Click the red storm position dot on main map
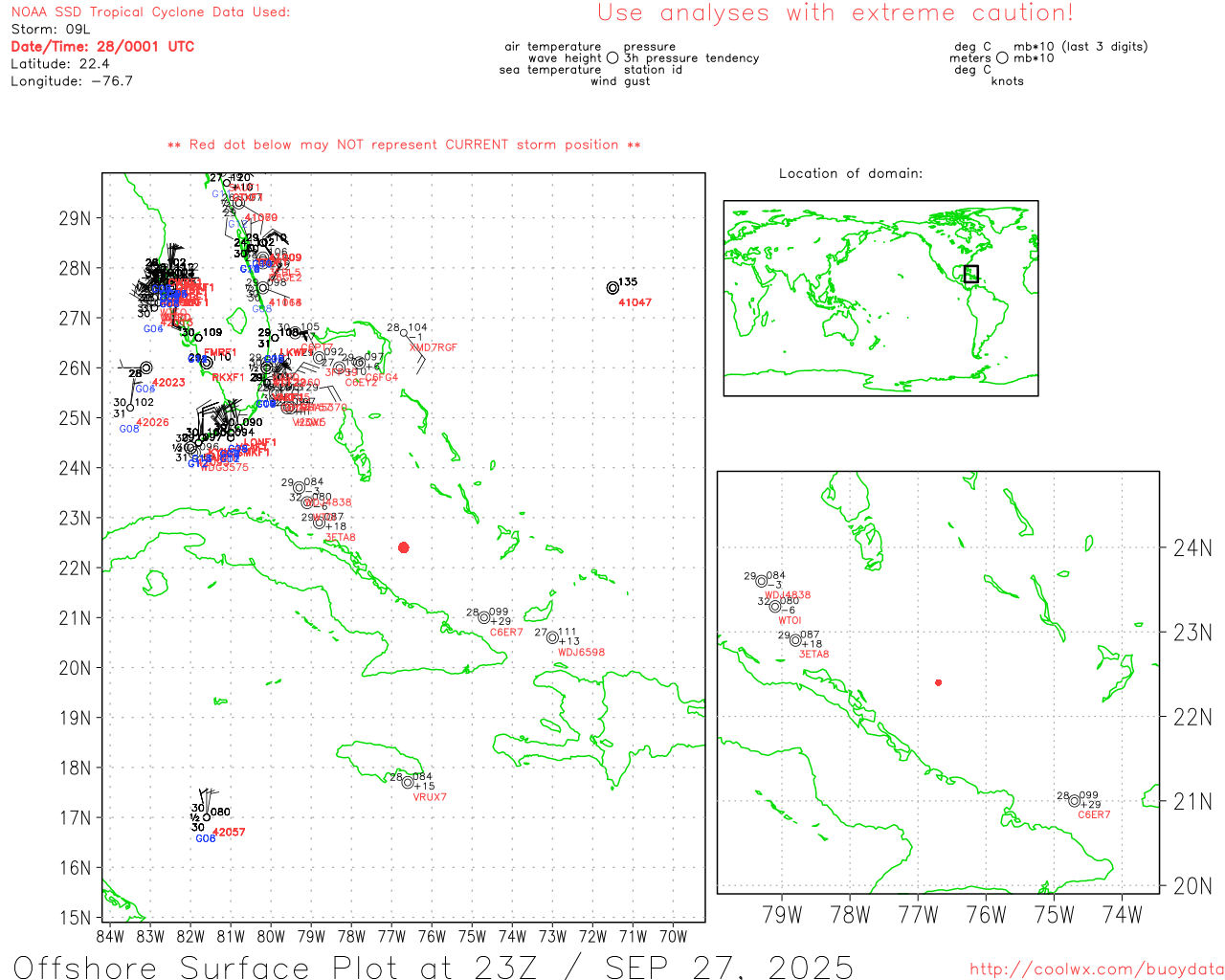 tap(403, 547)
